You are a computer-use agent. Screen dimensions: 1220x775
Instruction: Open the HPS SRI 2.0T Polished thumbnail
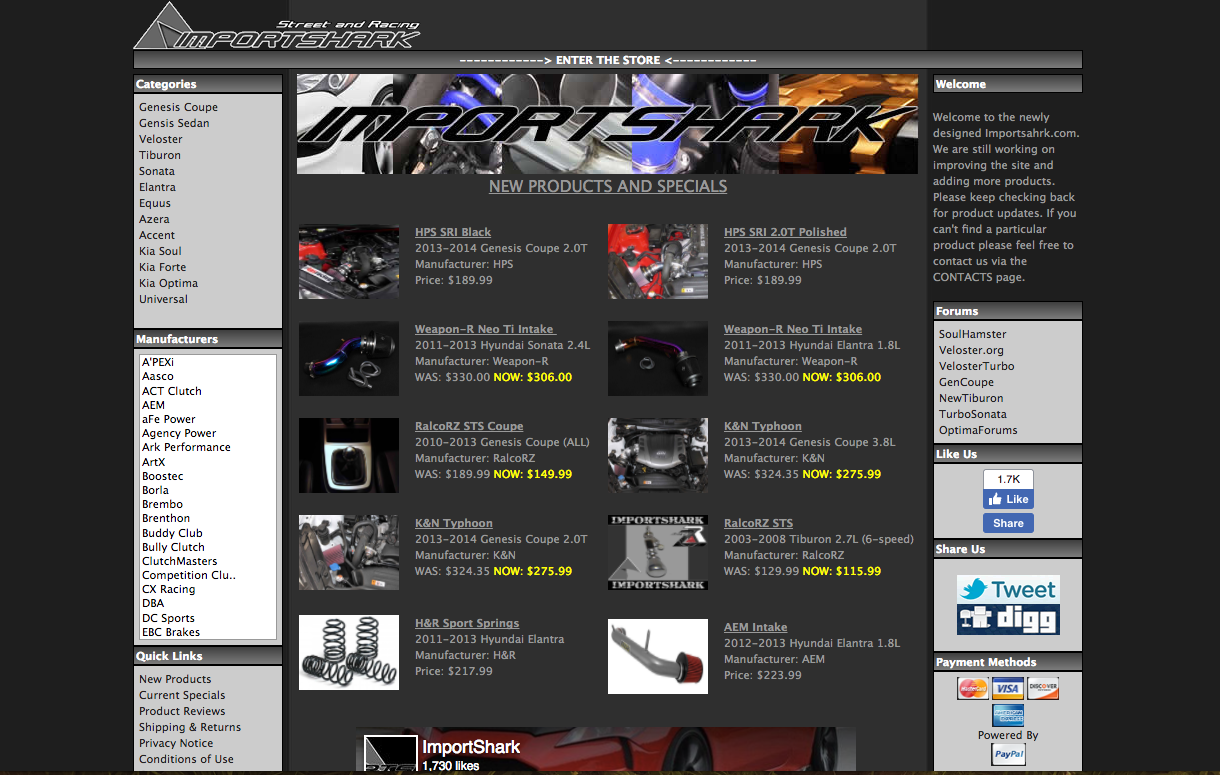658,262
